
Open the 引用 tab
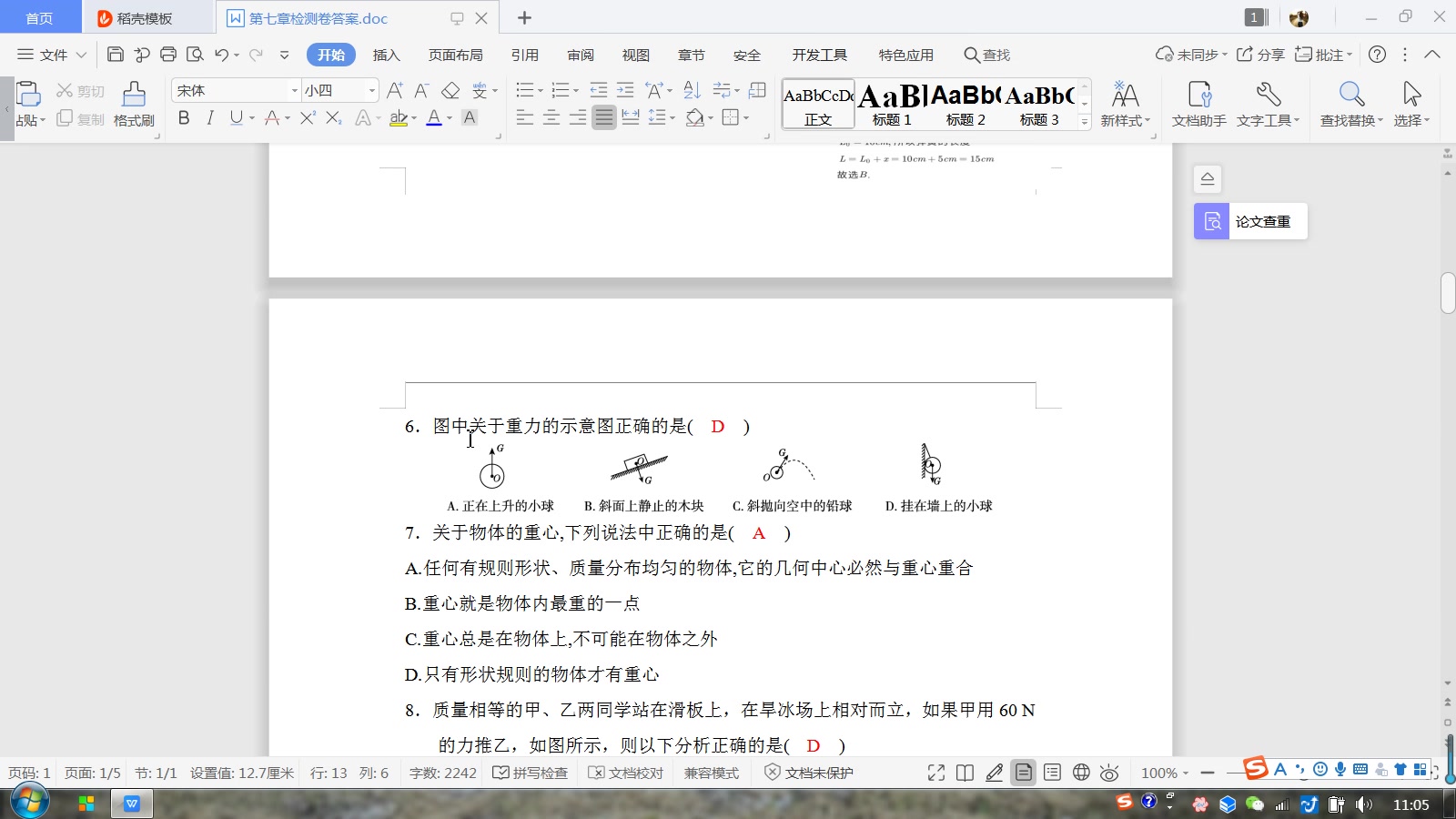click(524, 55)
